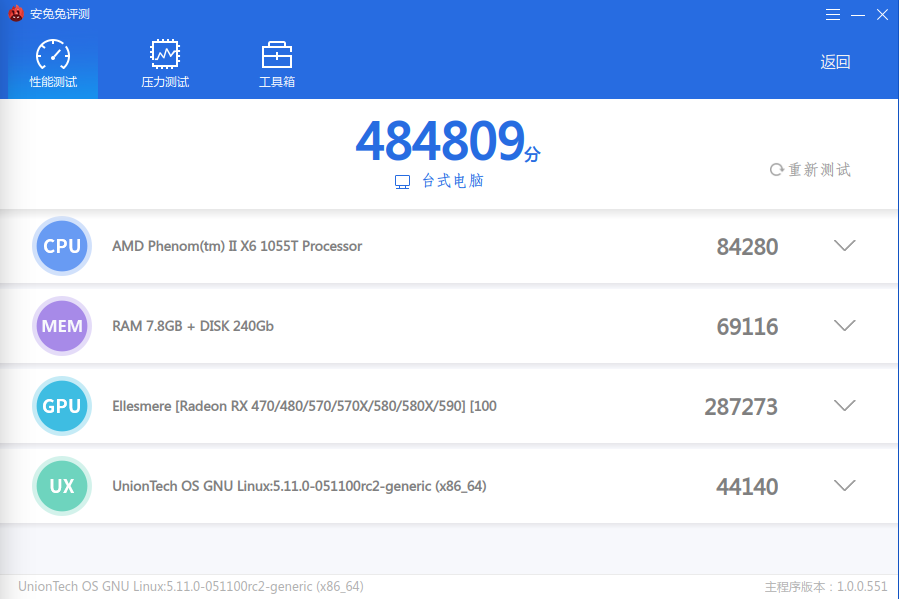Click the GPU badge icon
899x599 pixels.
coord(62,406)
